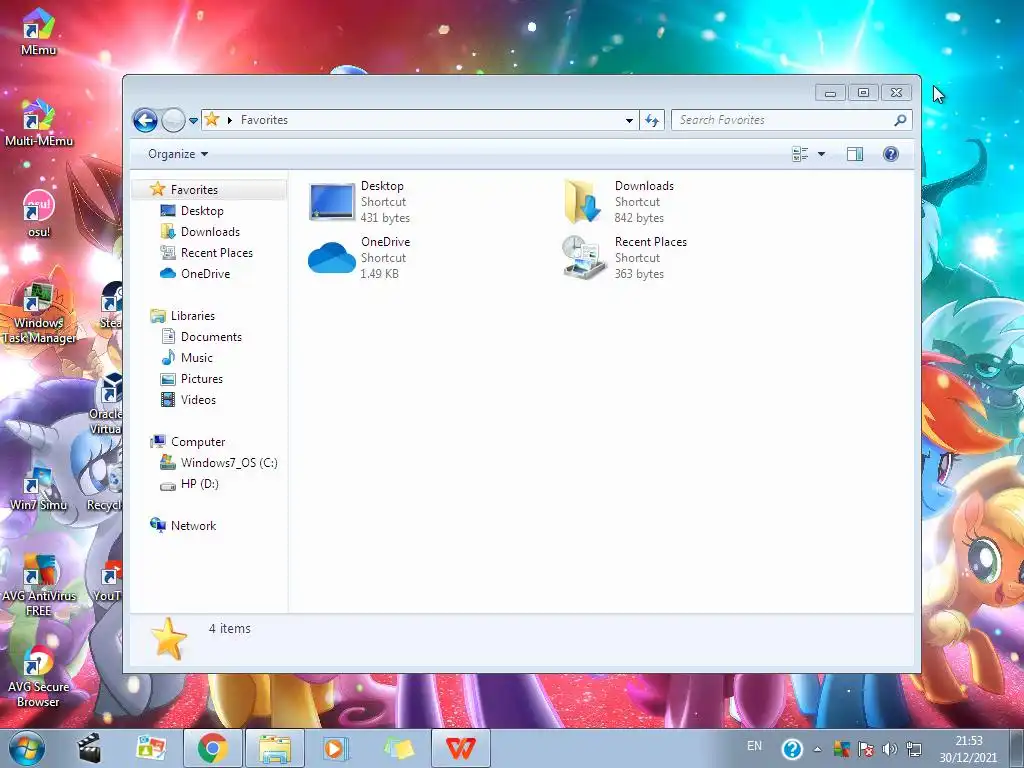
Task: Select the Desktop shortcut icon in file list
Action: pos(332,202)
